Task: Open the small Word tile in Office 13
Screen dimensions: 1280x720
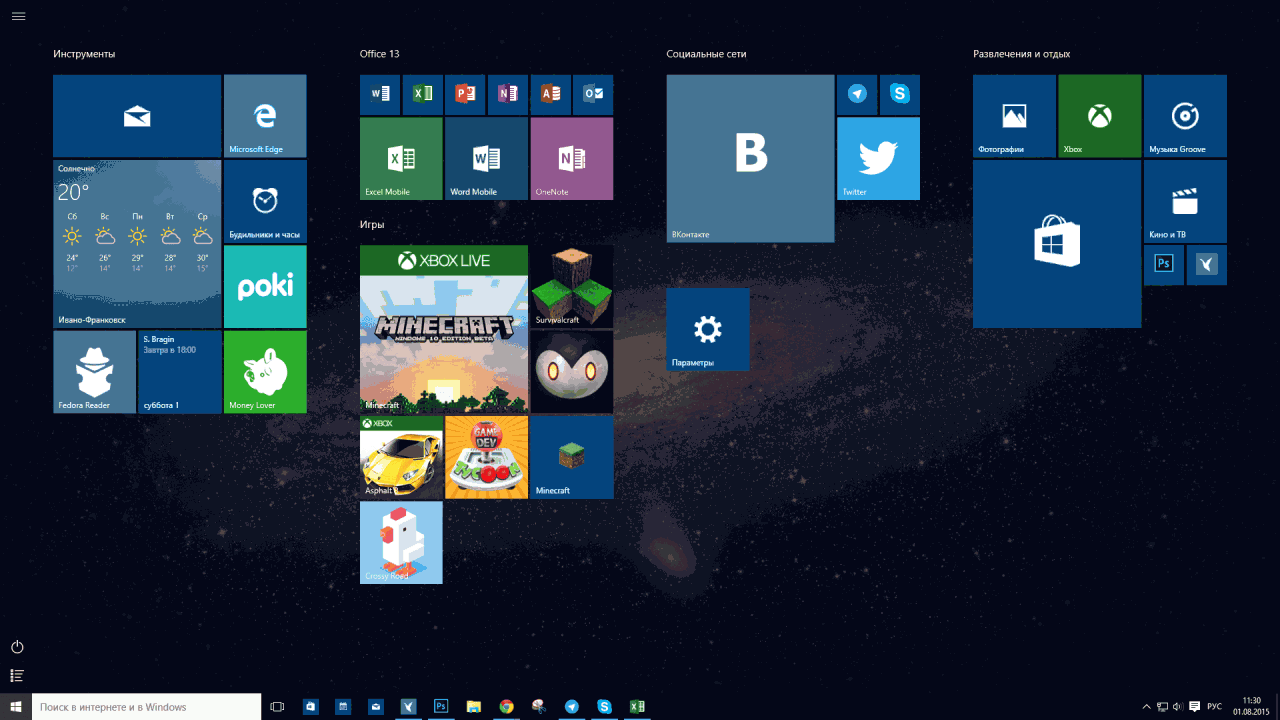Action: pyautogui.click(x=380, y=94)
